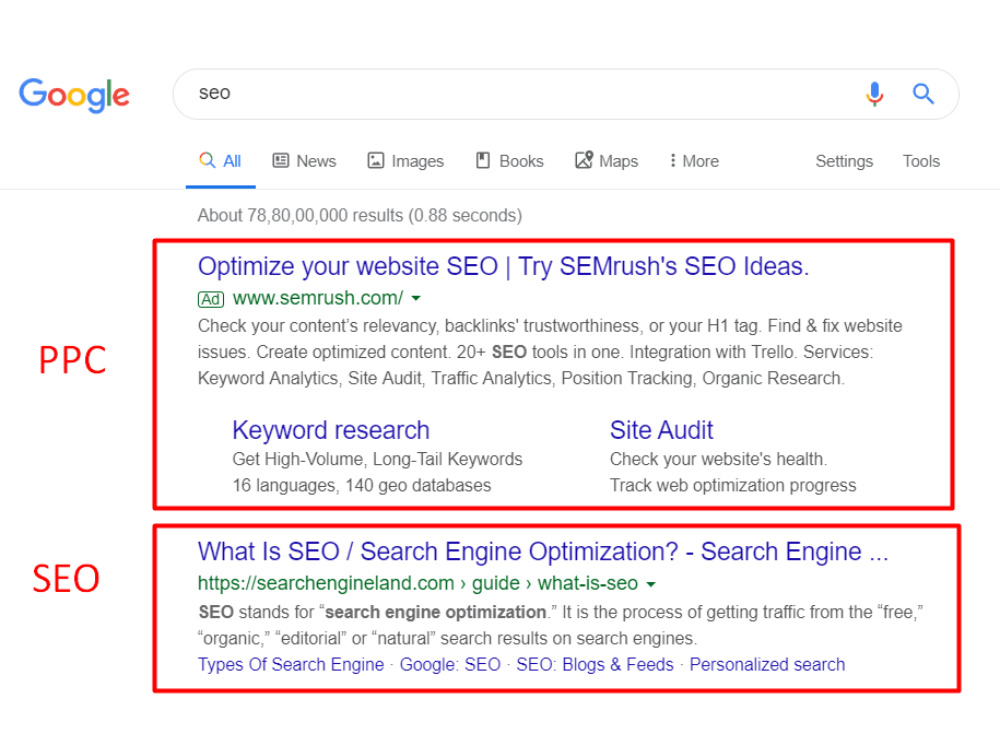This screenshot has width=1000, height=750.
Task: Open the Site Audit sitelink
Action: (661, 430)
